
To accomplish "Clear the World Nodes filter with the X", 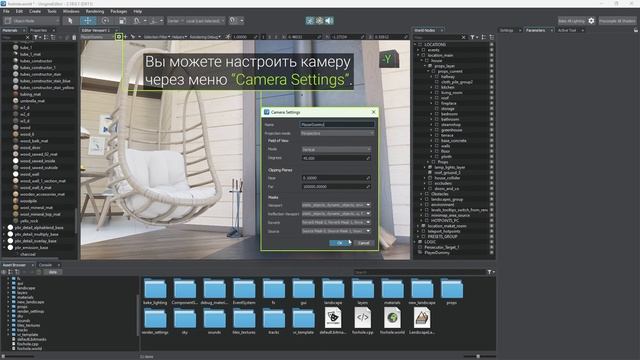I will (463, 37).
